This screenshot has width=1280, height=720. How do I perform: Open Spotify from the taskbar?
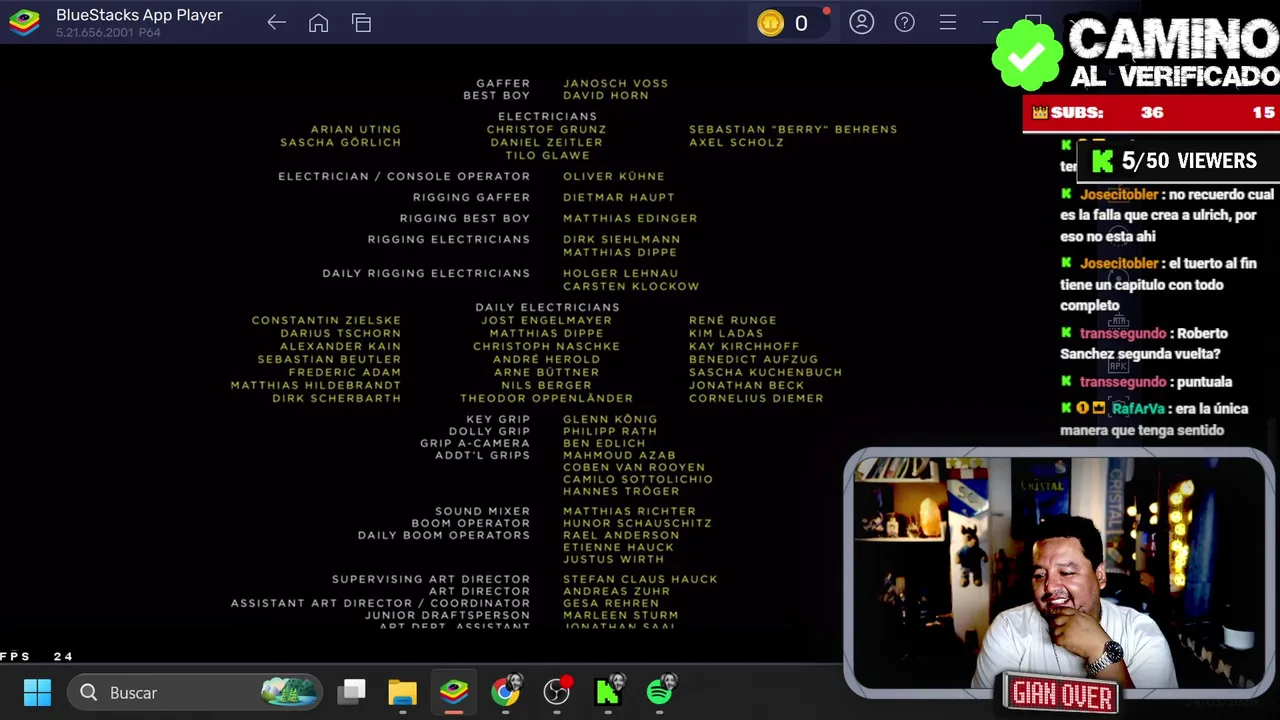click(660, 692)
